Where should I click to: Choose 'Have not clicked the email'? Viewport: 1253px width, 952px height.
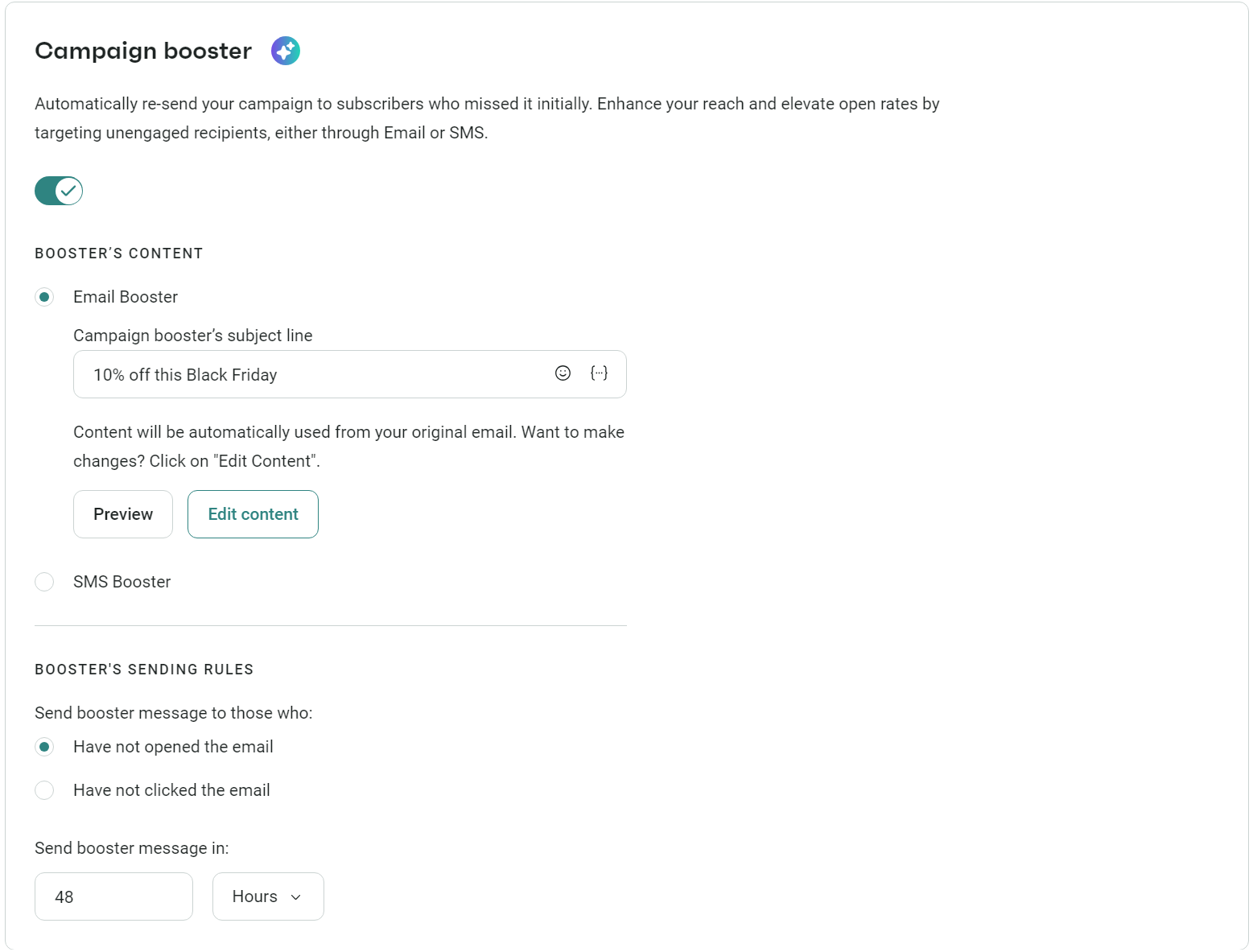coord(44,789)
